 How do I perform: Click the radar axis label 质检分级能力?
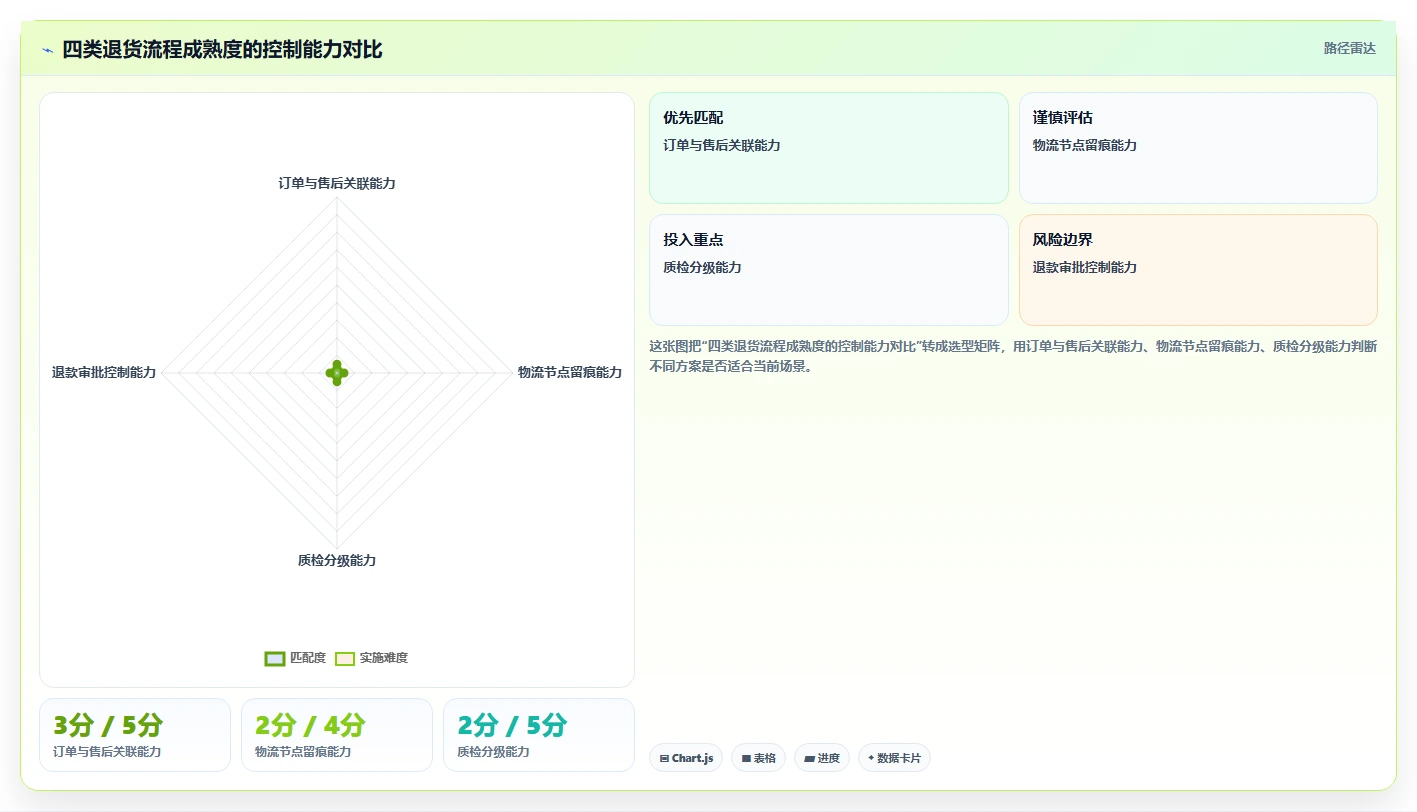337,560
